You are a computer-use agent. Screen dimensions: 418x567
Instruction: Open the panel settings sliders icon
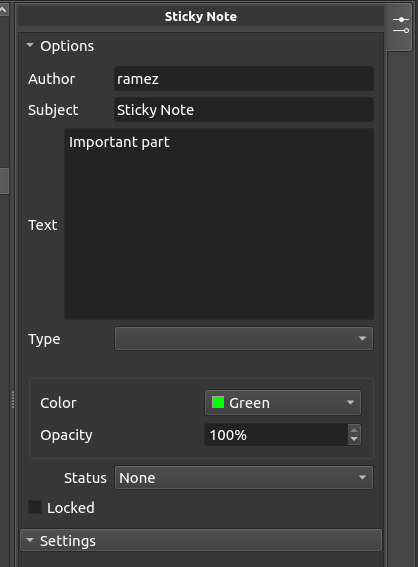tap(401, 25)
